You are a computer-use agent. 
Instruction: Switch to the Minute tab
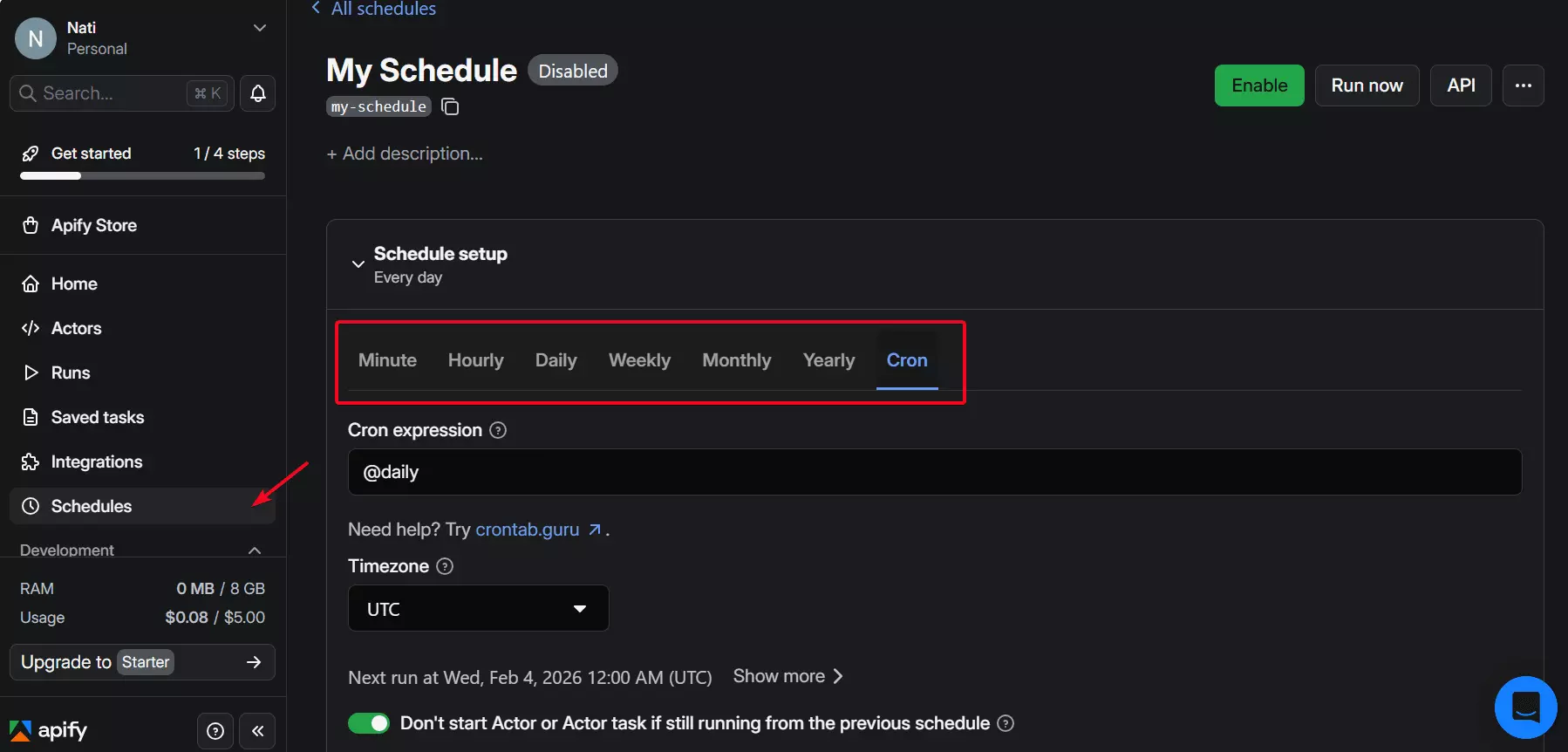coord(387,360)
